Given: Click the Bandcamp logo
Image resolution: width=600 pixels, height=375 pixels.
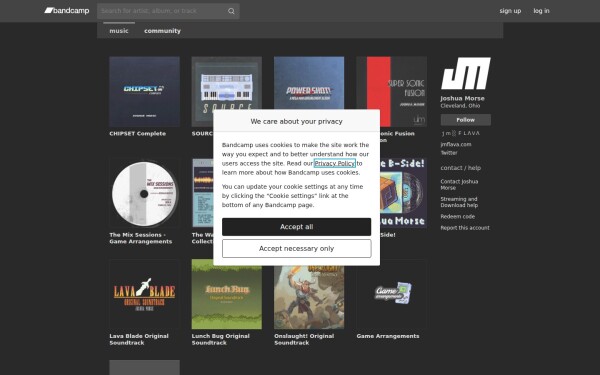Looking at the screenshot, I should coord(67,11).
